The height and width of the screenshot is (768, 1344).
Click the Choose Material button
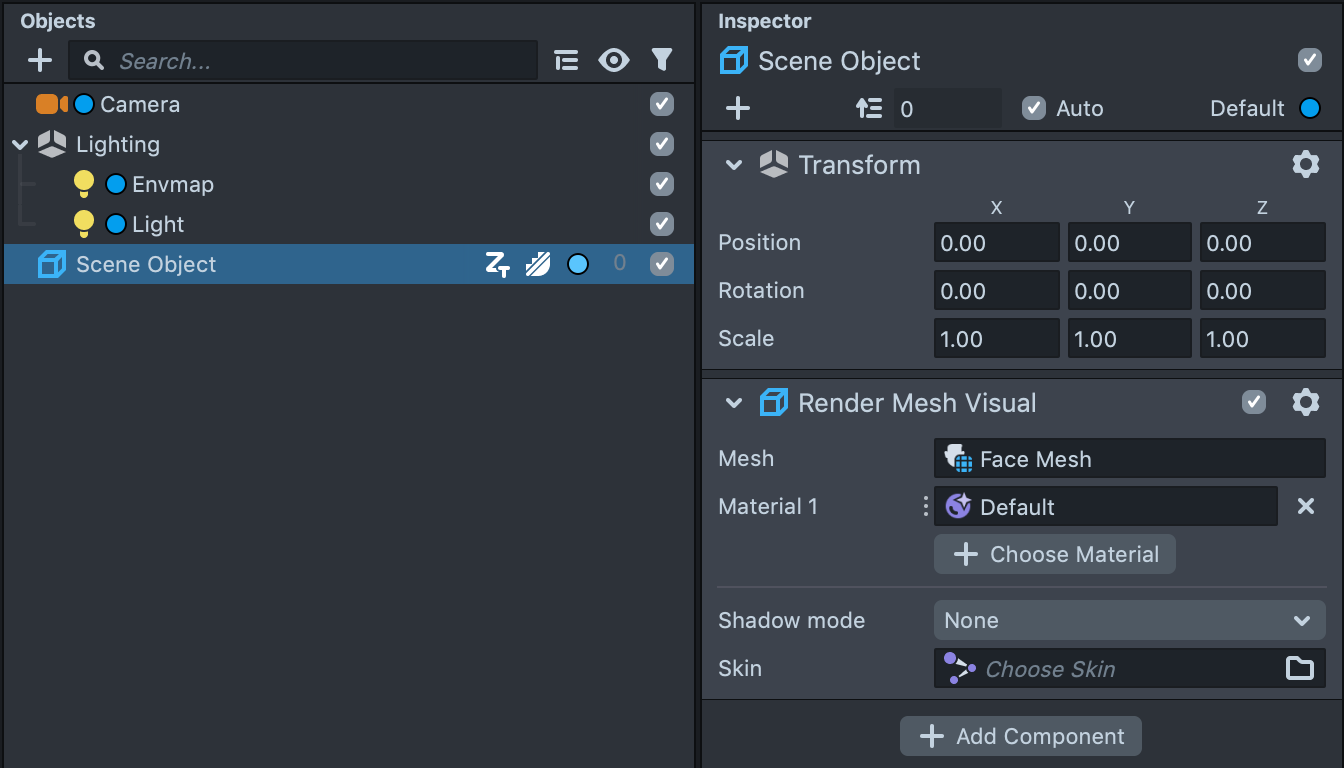1054,555
